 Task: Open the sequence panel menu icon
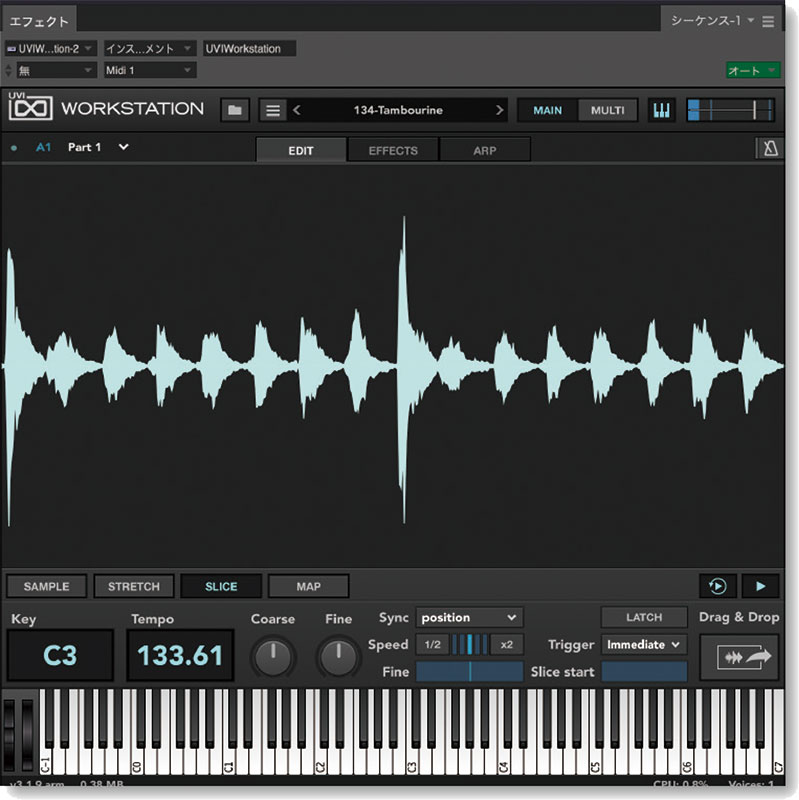pos(768,21)
